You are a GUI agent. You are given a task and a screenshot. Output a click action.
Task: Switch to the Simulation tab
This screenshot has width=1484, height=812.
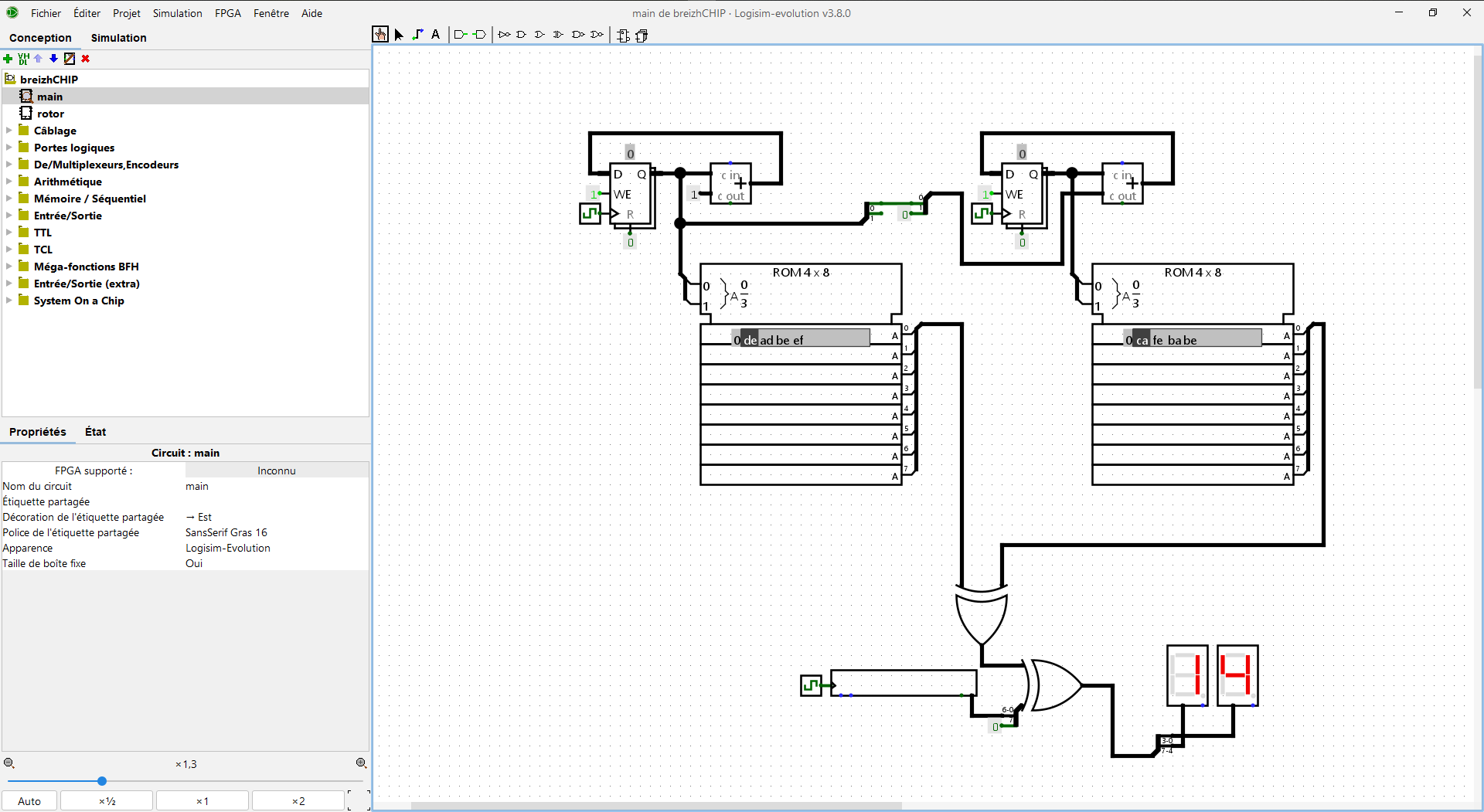tap(118, 38)
